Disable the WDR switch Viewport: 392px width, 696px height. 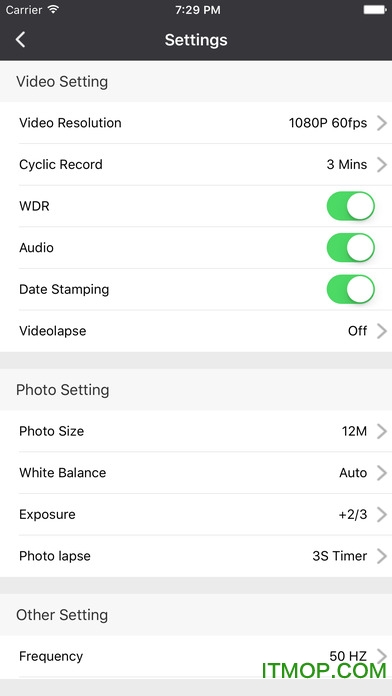click(351, 206)
